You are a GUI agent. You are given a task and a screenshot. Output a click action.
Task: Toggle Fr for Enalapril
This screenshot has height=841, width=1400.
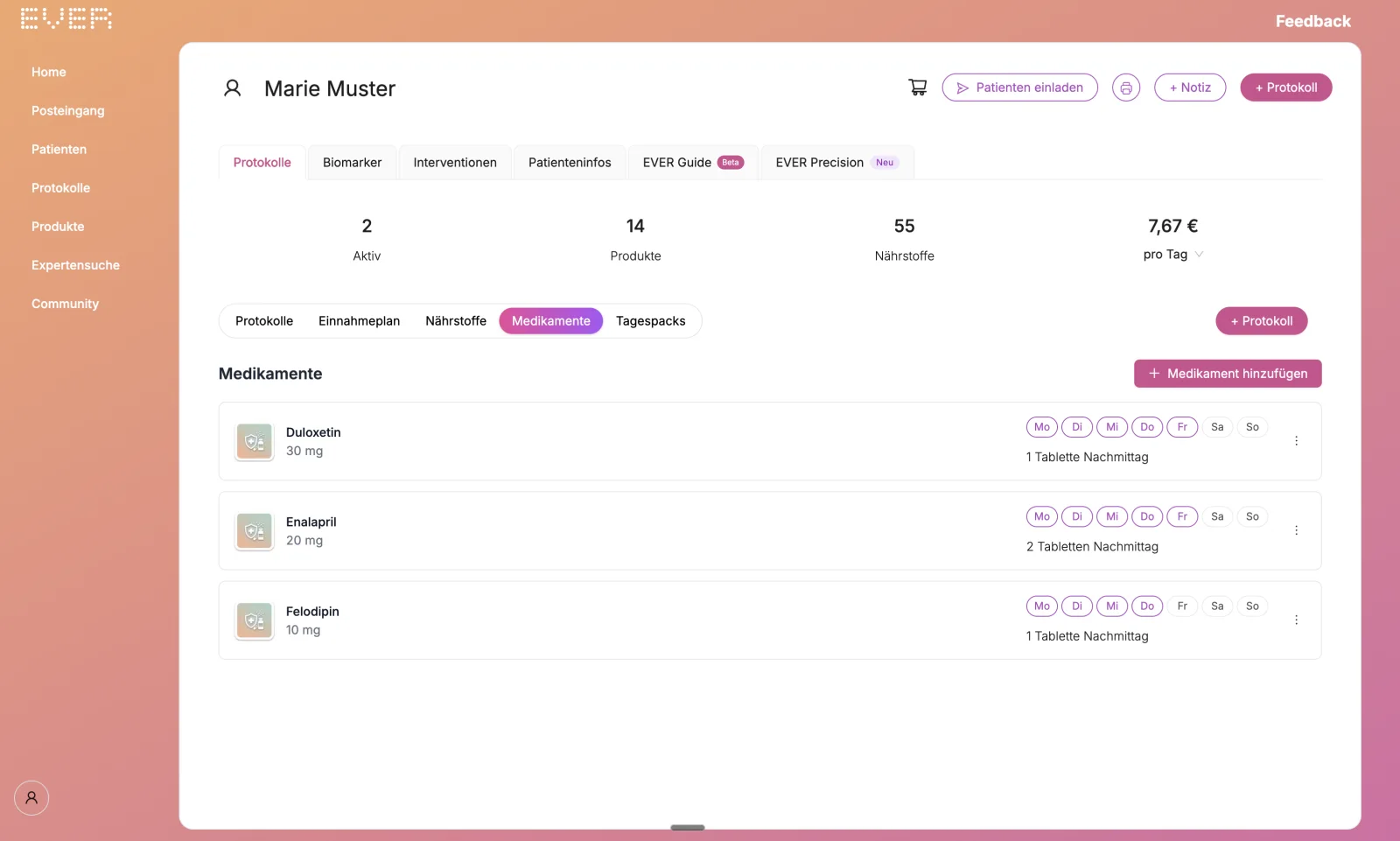pos(1182,516)
